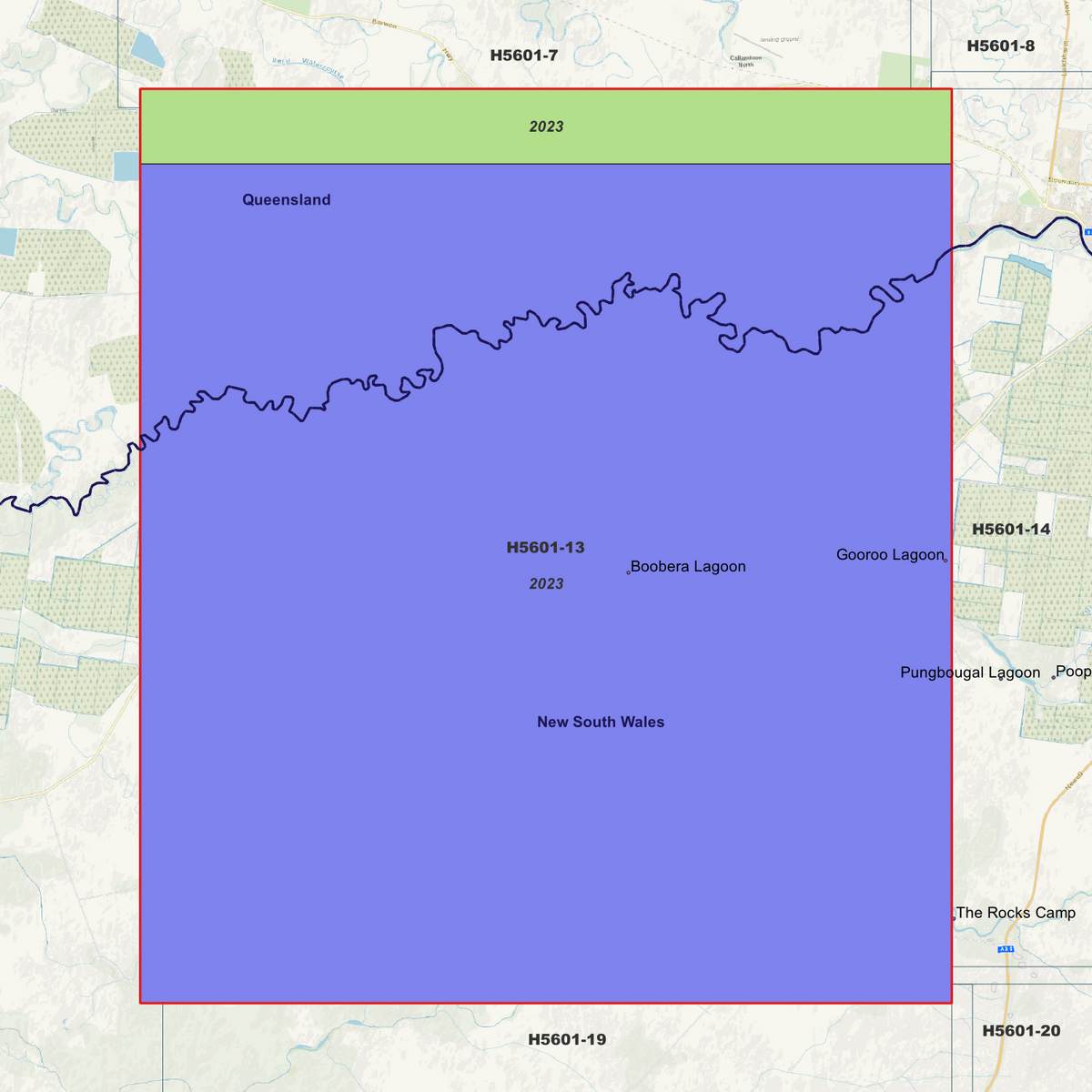Click The Rocks Camp place label

tap(1016, 913)
